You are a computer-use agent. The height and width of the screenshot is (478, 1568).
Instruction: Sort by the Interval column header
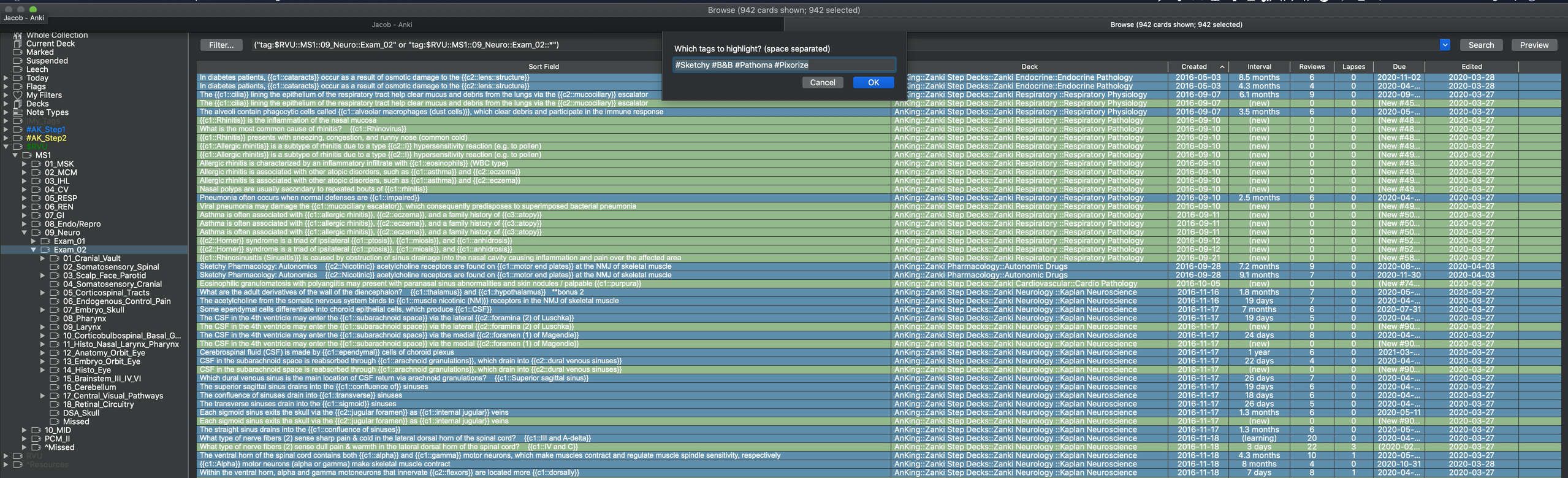click(1259, 67)
